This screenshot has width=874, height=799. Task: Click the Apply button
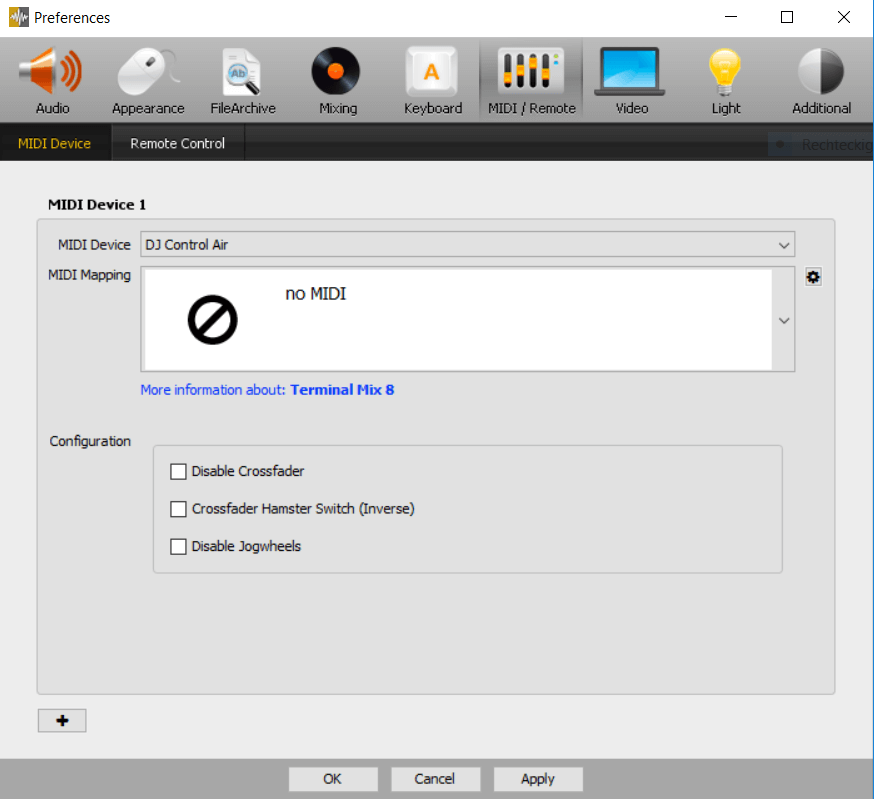[537, 779]
